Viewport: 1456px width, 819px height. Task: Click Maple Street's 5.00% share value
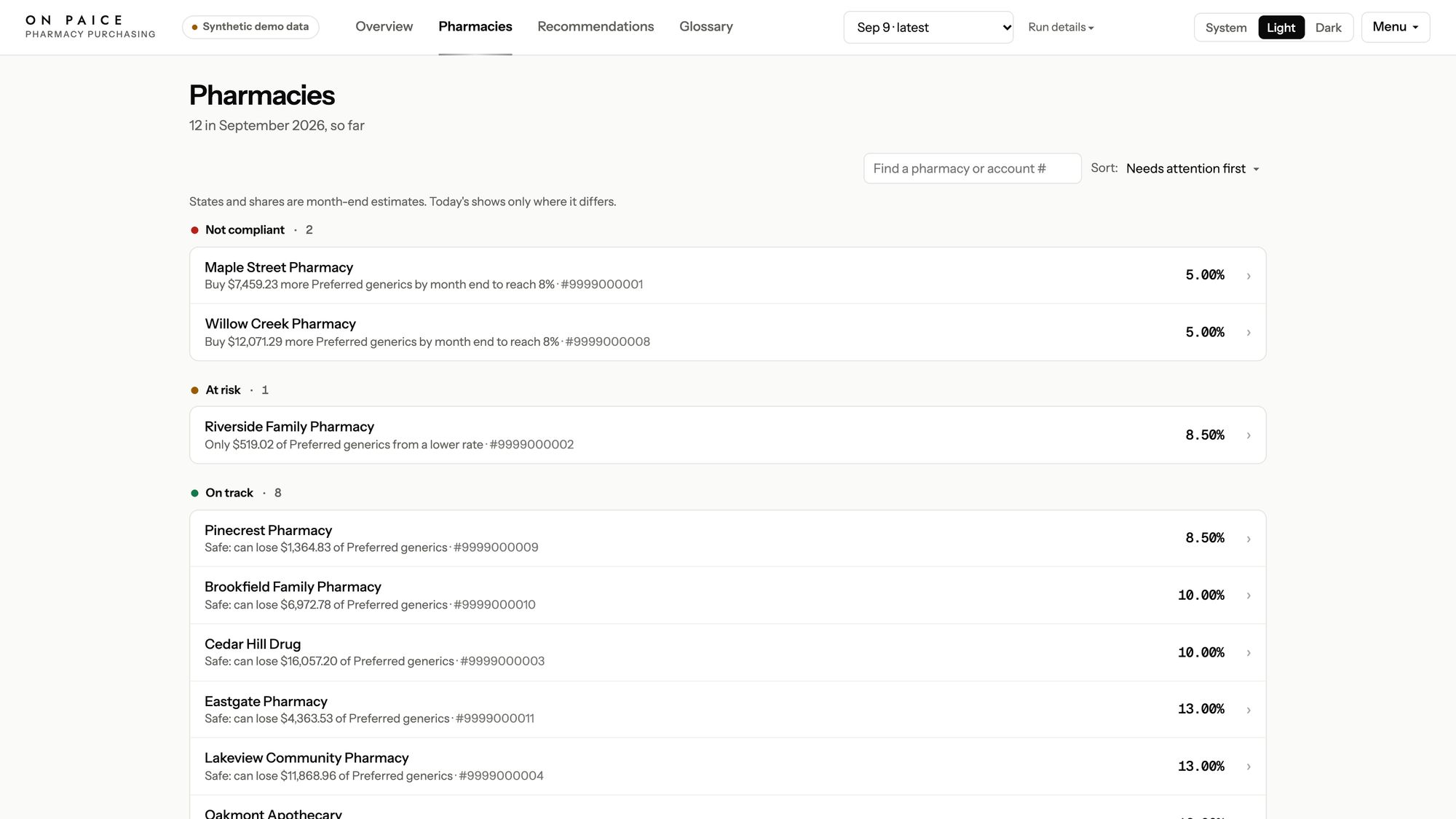[1205, 275]
